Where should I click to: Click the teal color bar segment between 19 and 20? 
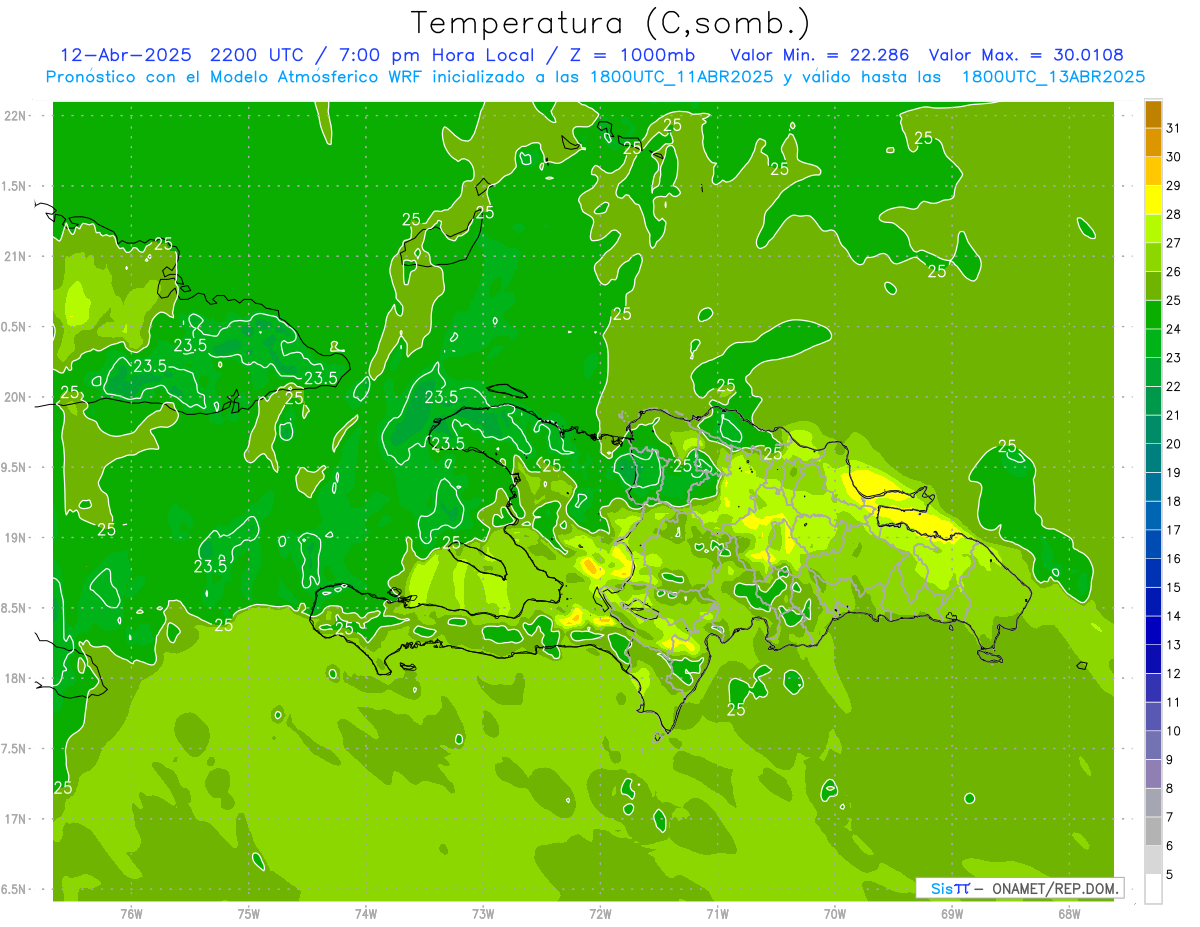click(1153, 458)
